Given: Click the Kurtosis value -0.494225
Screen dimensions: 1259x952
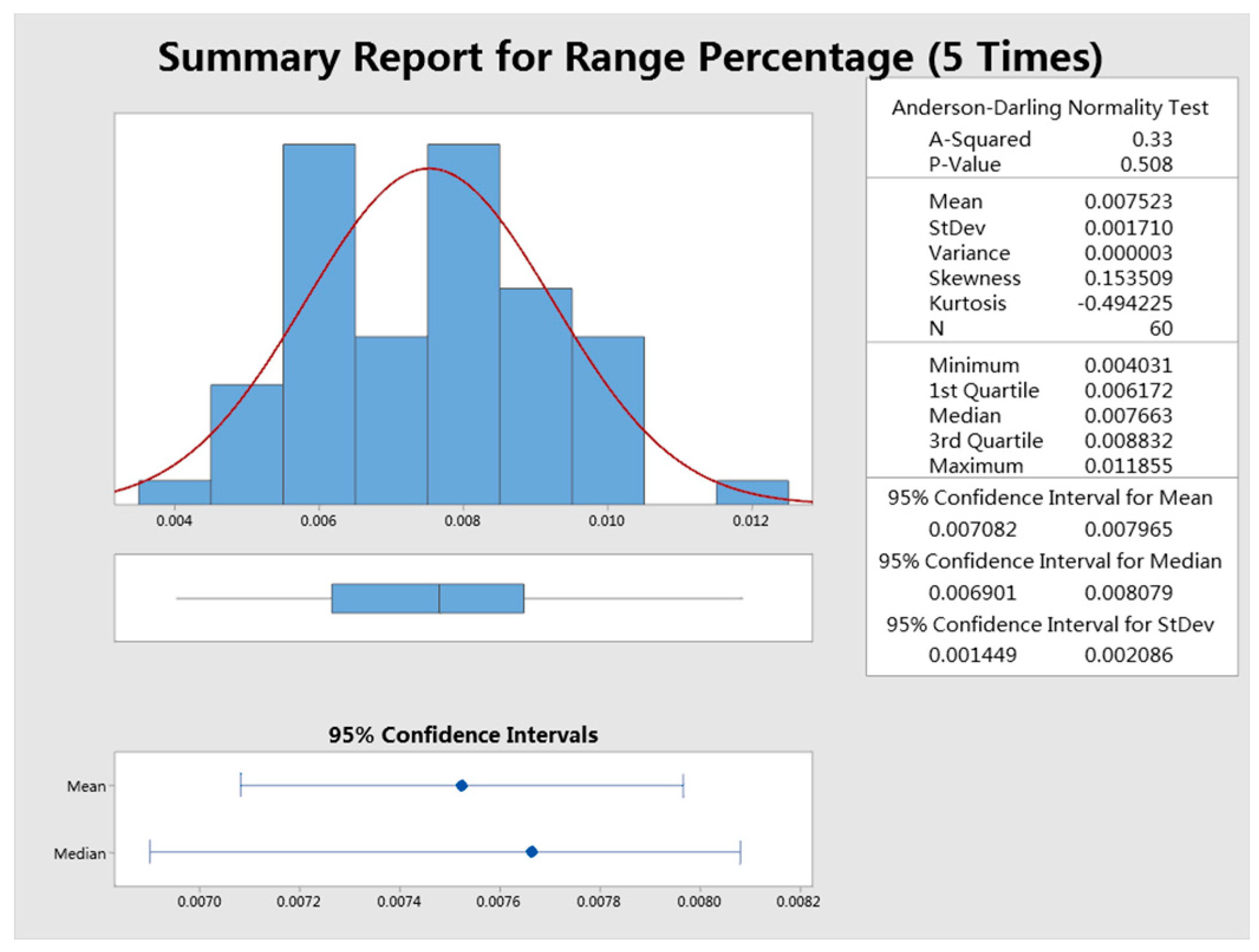Looking at the screenshot, I should point(1125,303).
